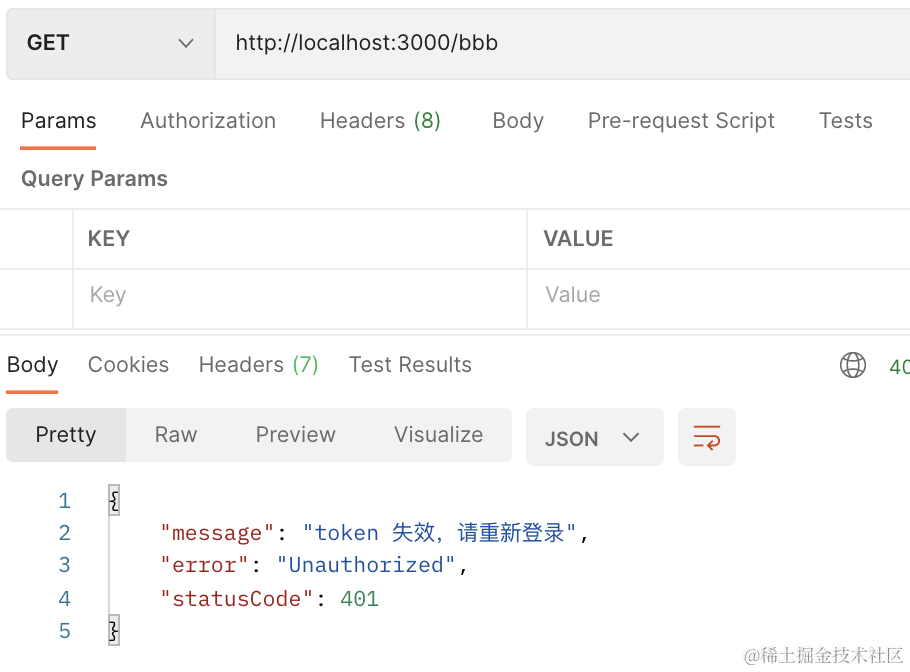Click the query param Key field
The width and height of the screenshot is (910, 672).
tap(299, 295)
